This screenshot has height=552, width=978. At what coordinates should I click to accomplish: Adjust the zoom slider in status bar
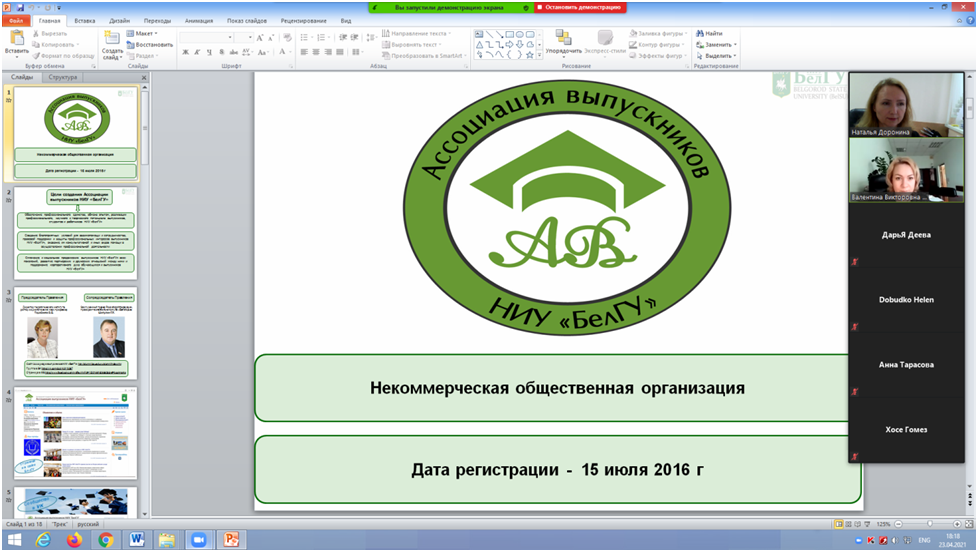[x=930, y=524]
